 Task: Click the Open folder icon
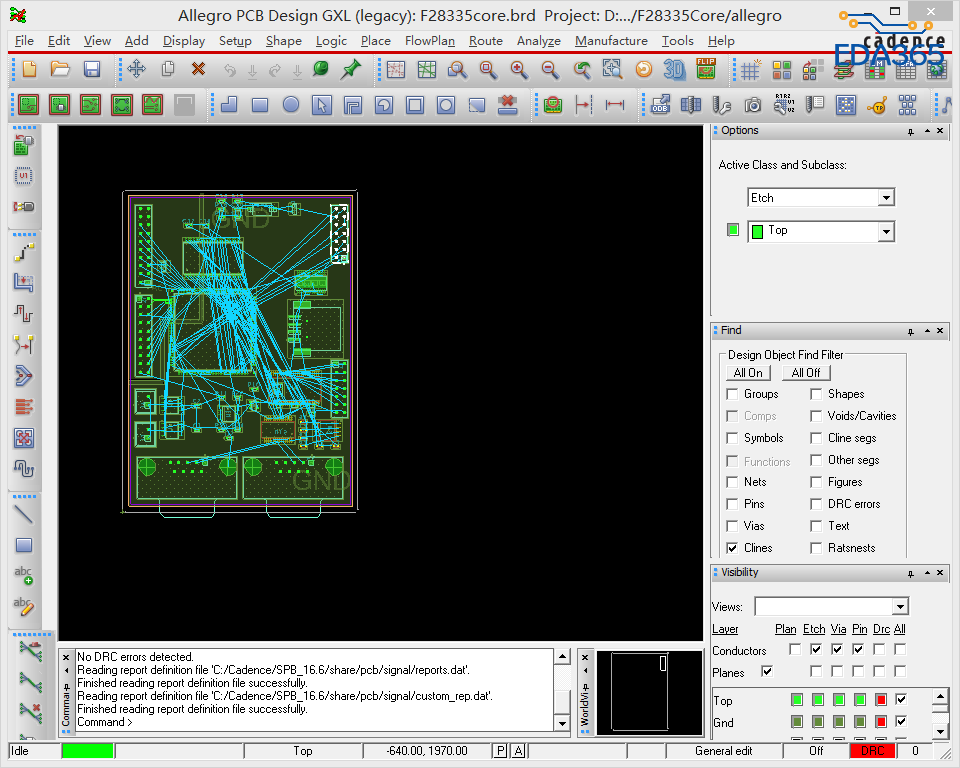coord(60,69)
